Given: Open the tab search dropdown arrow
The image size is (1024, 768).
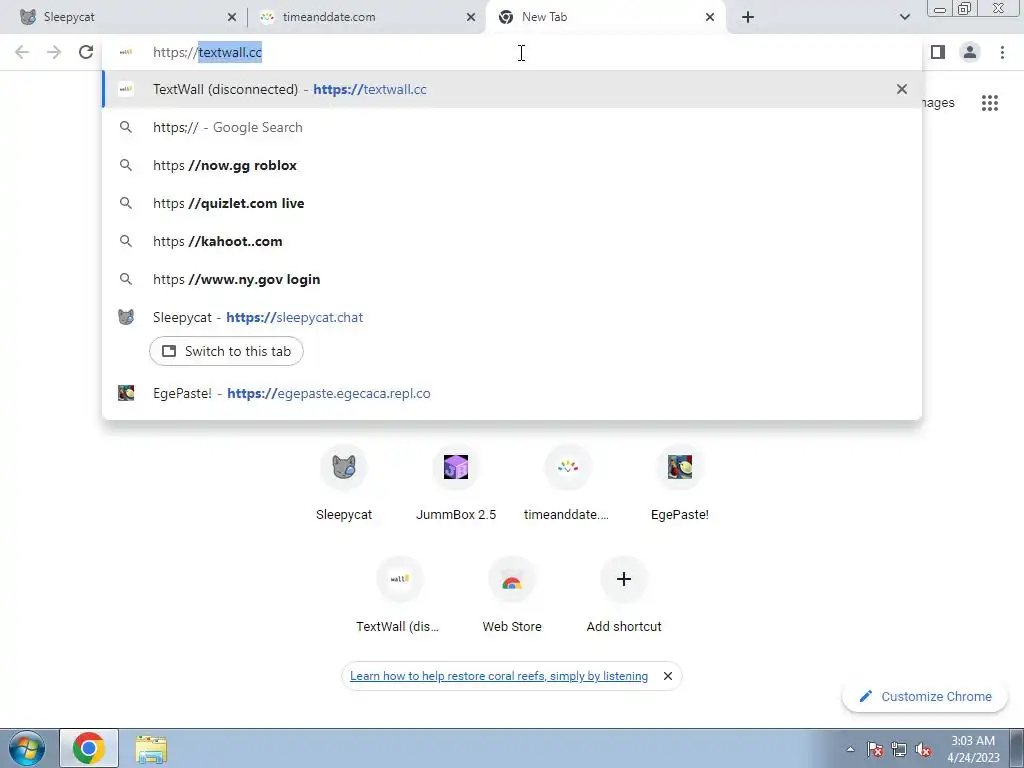Looking at the screenshot, I should [904, 17].
